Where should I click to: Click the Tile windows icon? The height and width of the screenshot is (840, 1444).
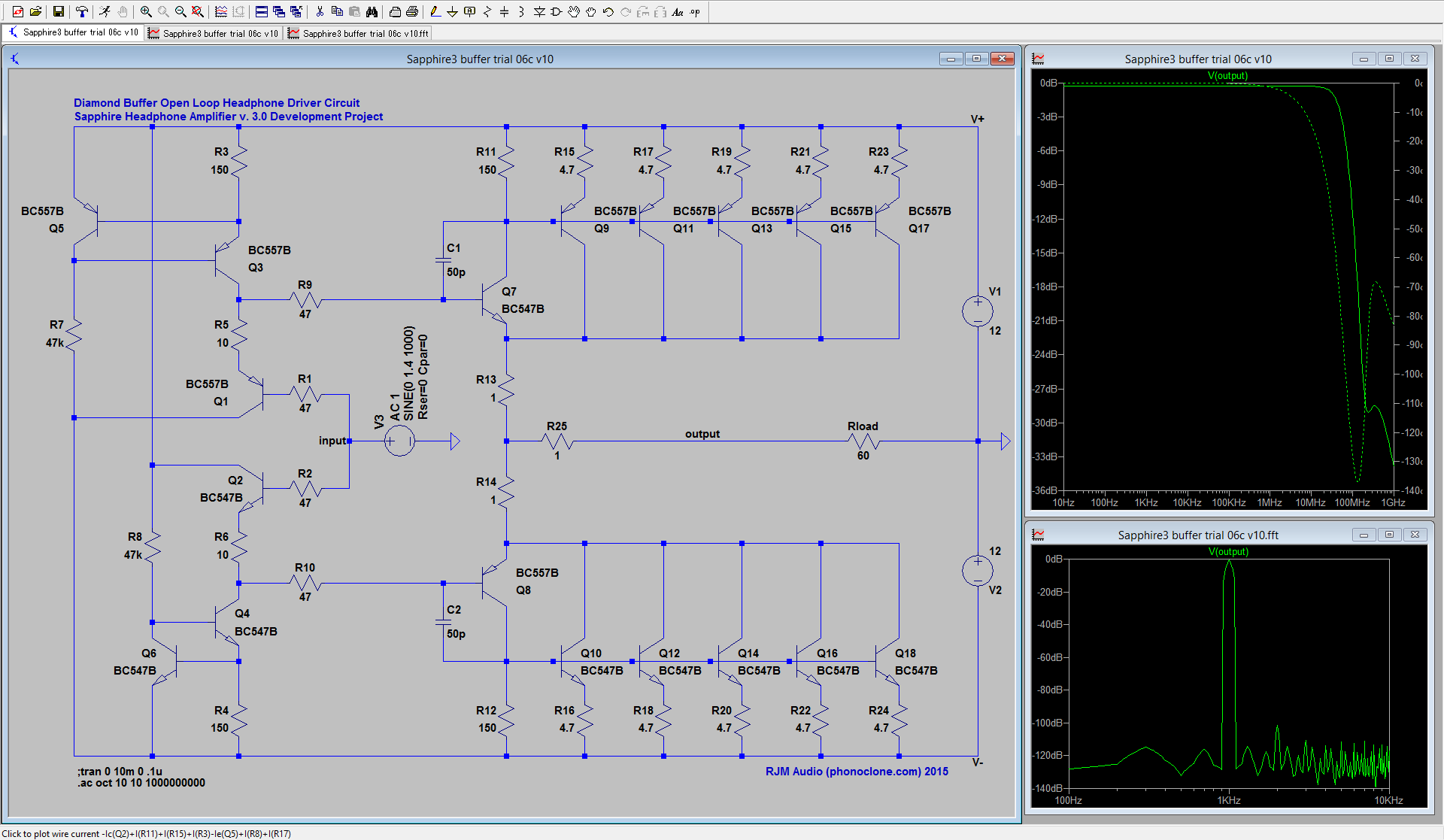[x=261, y=12]
